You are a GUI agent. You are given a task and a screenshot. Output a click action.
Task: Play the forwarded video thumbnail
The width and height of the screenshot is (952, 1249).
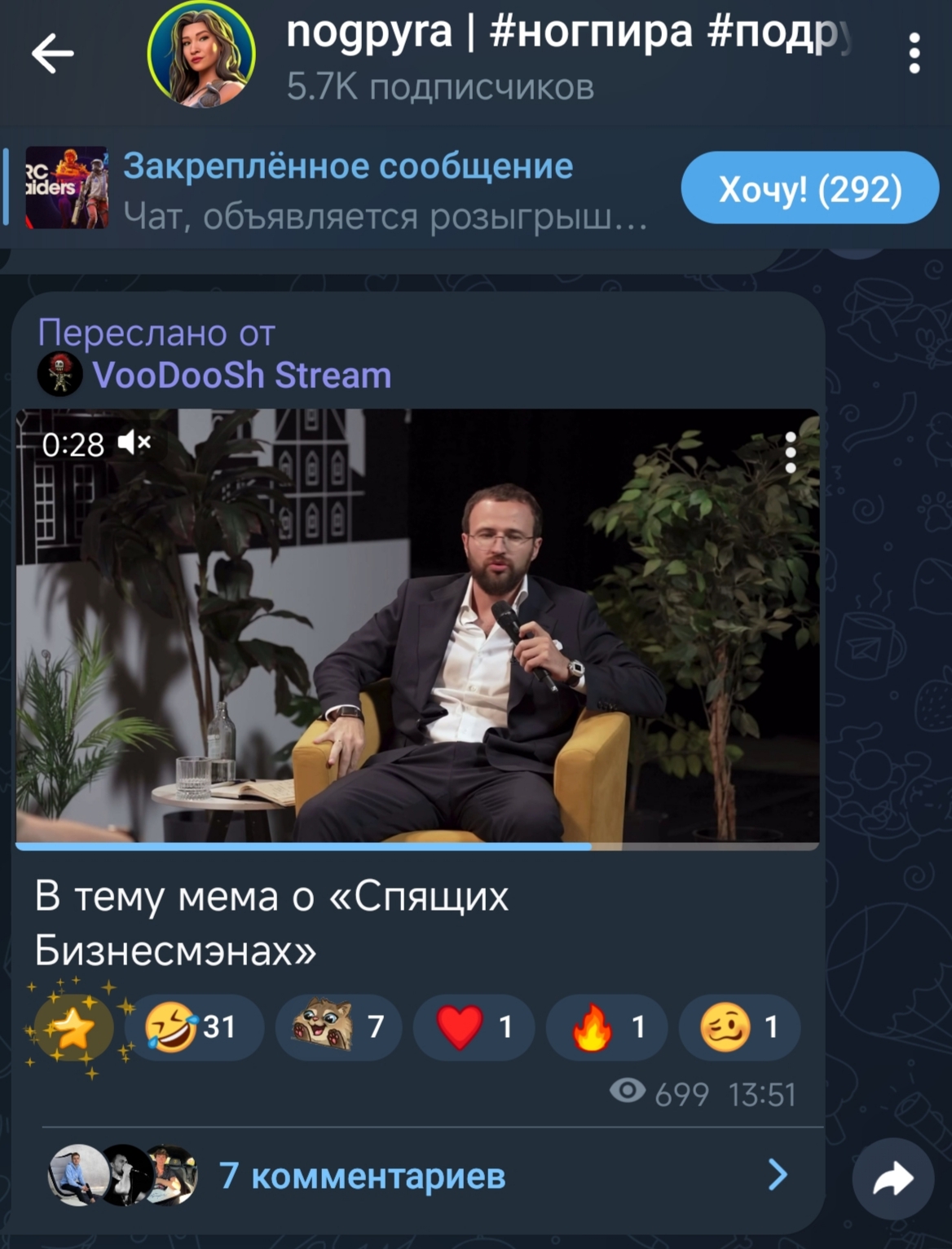[417, 626]
